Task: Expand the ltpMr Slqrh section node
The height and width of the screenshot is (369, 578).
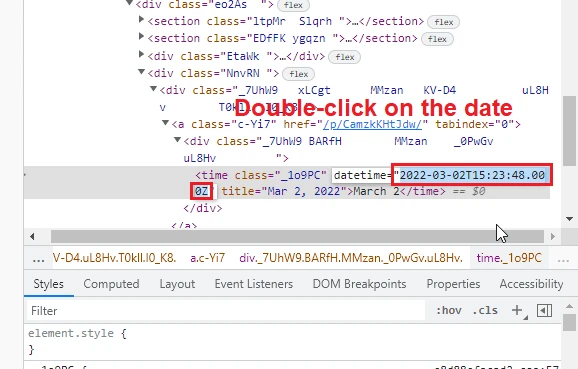Action: coord(141,19)
